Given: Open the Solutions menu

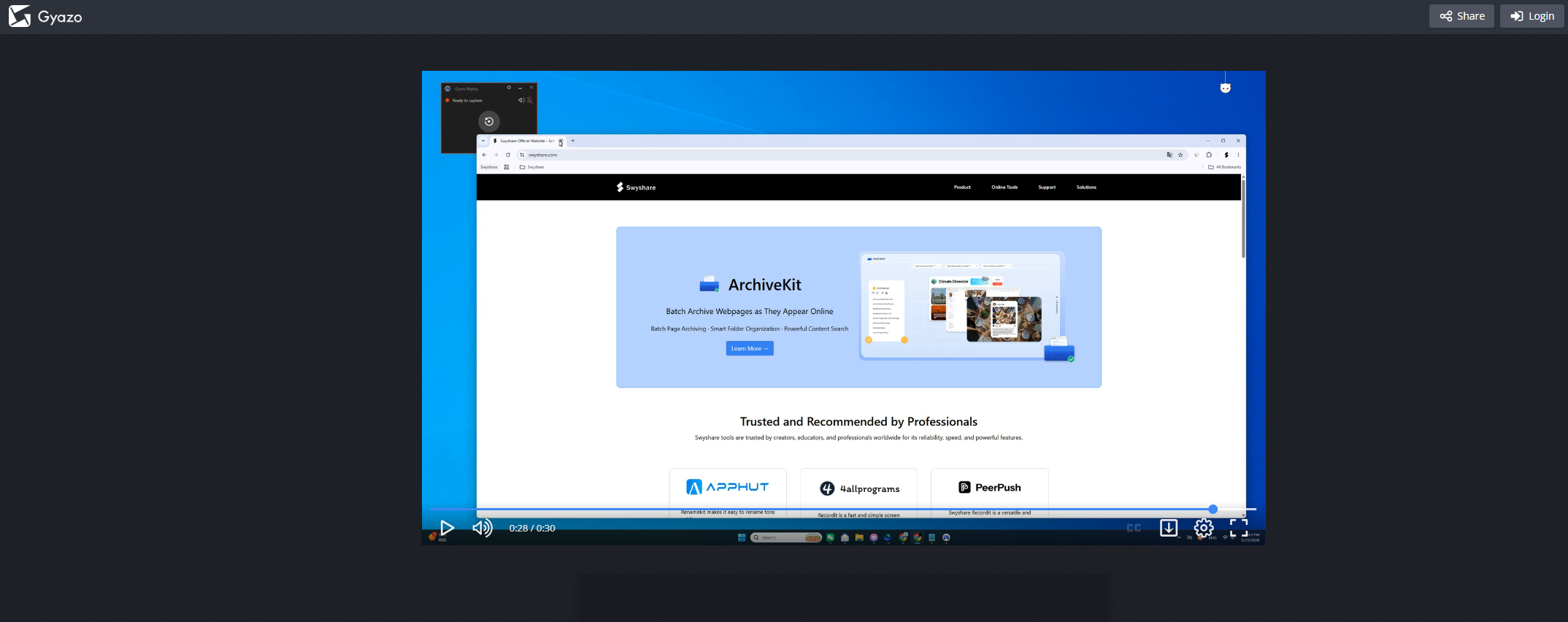Looking at the screenshot, I should tap(1086, 188).
